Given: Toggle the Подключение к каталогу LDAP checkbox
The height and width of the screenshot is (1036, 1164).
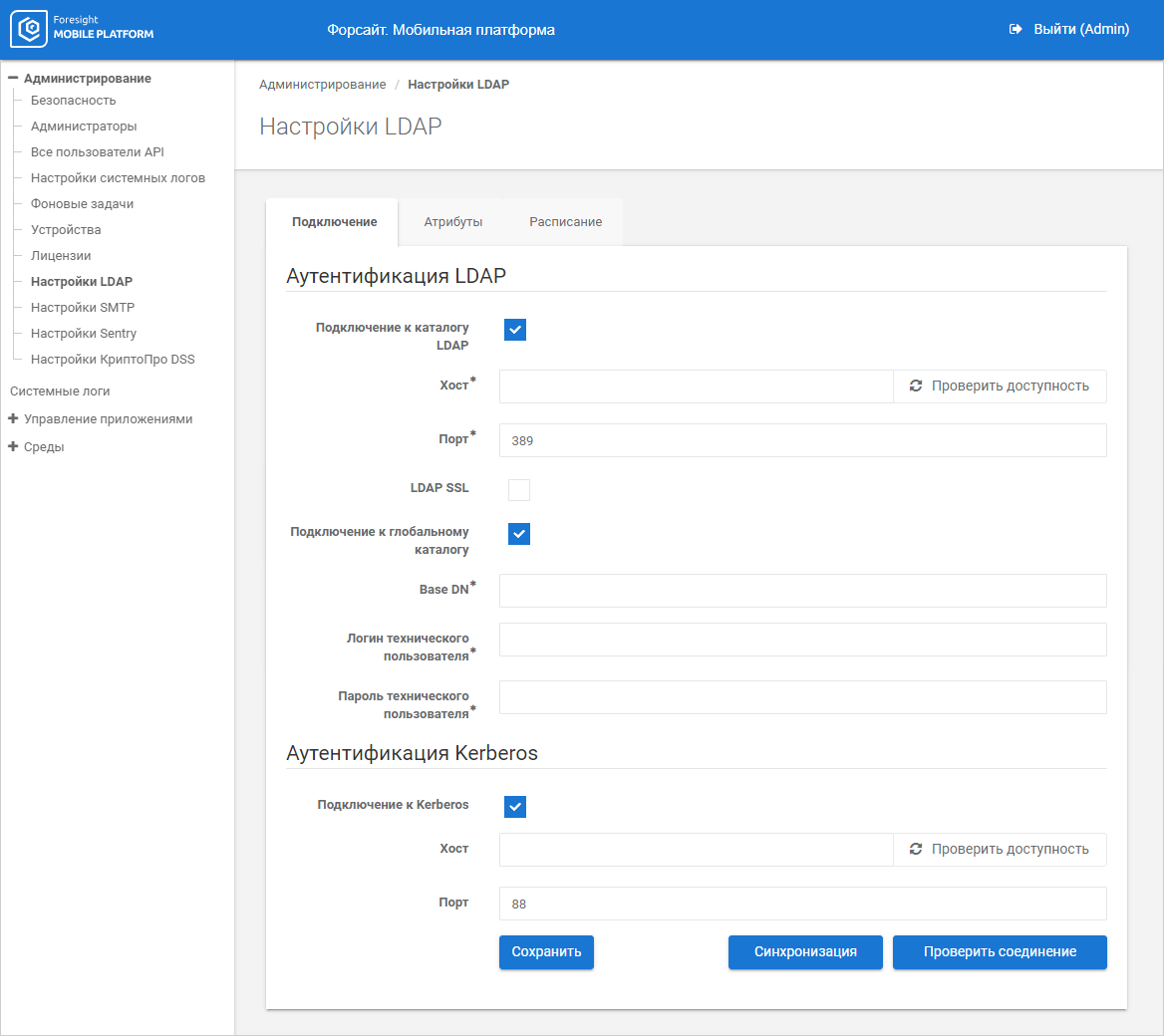Looking at the screenshot, I should point(515,330).
